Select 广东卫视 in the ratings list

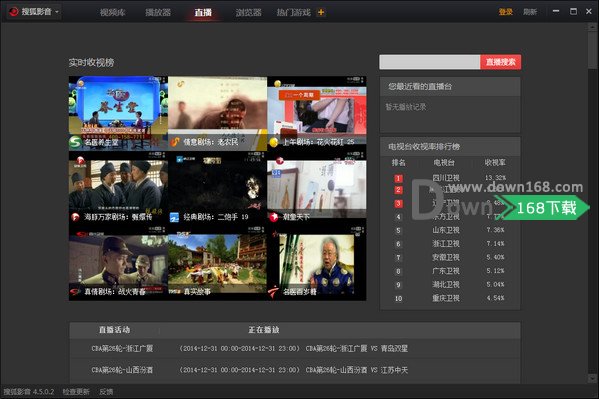click(446, 271)
